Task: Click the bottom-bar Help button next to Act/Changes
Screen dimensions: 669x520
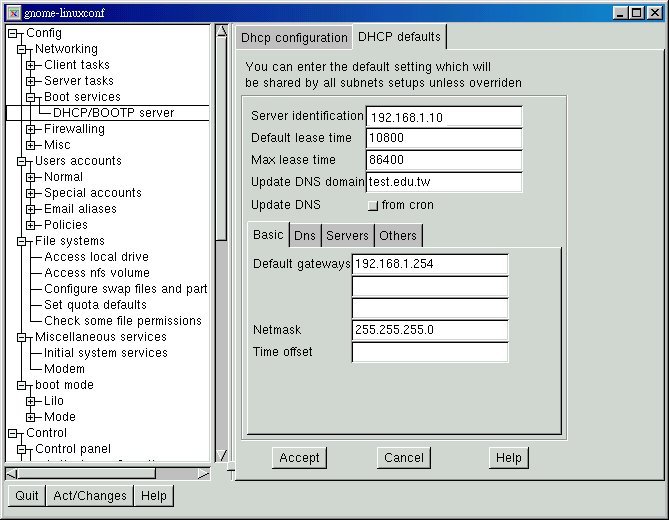Action: [x=154, y=496]
